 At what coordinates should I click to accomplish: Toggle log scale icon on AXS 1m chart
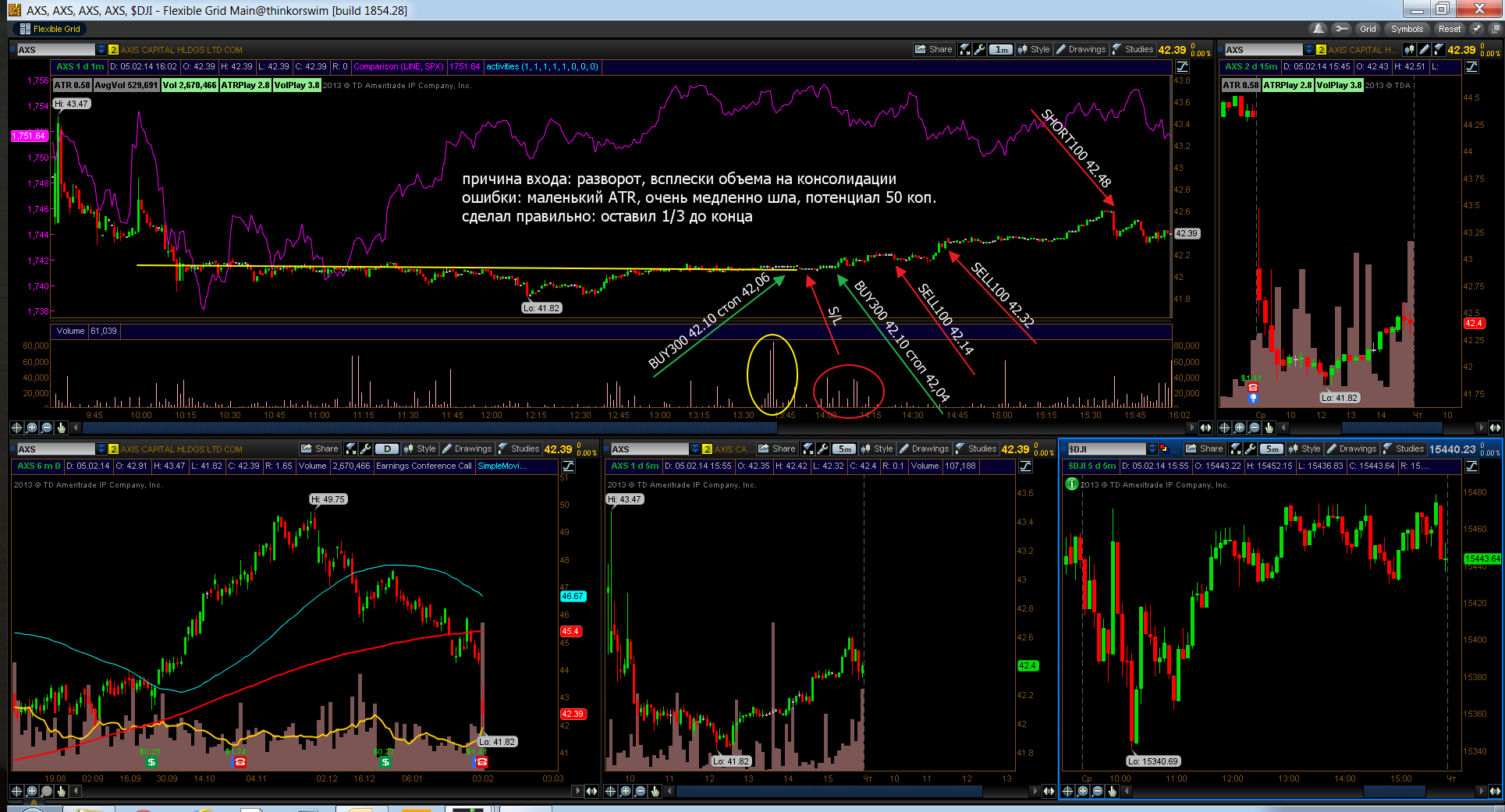[1183, 67]
